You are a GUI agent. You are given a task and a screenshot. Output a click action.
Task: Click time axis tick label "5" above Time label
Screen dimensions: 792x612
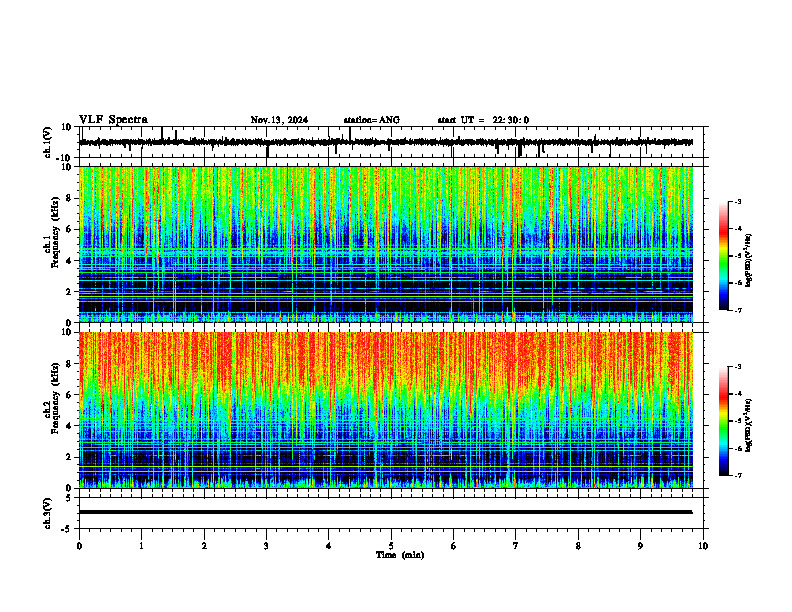391,546
